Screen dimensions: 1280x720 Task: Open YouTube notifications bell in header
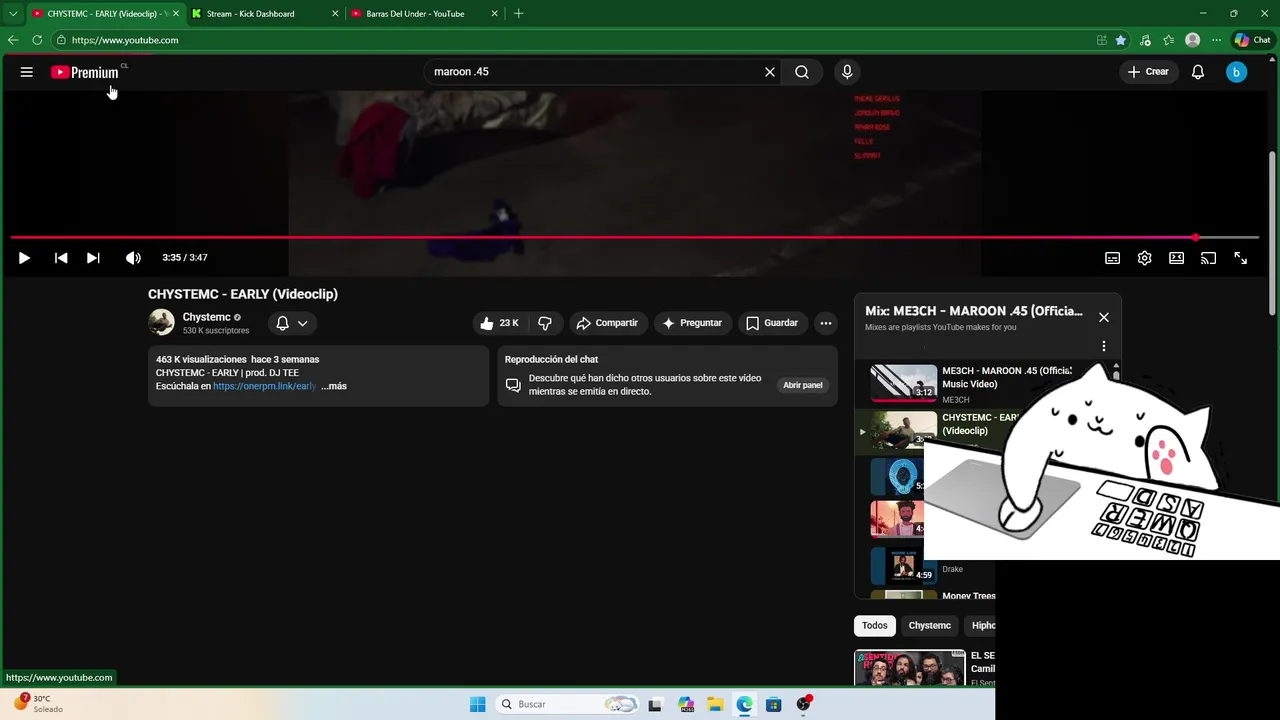tap(1198, 72)
